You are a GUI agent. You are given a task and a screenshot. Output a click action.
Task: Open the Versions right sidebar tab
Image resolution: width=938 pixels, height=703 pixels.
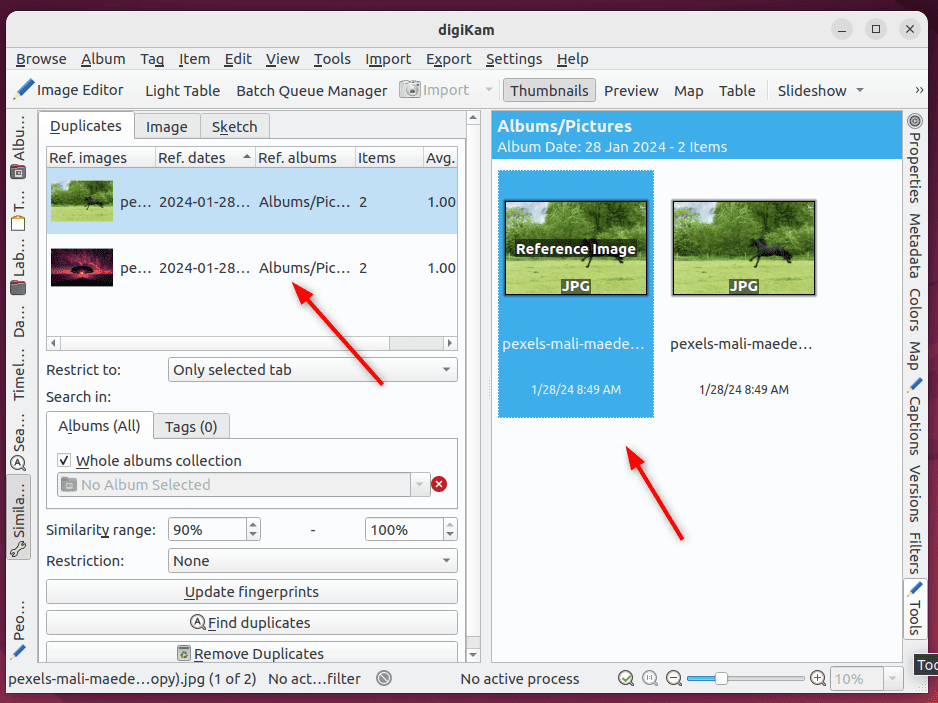[x=915, y=494]
